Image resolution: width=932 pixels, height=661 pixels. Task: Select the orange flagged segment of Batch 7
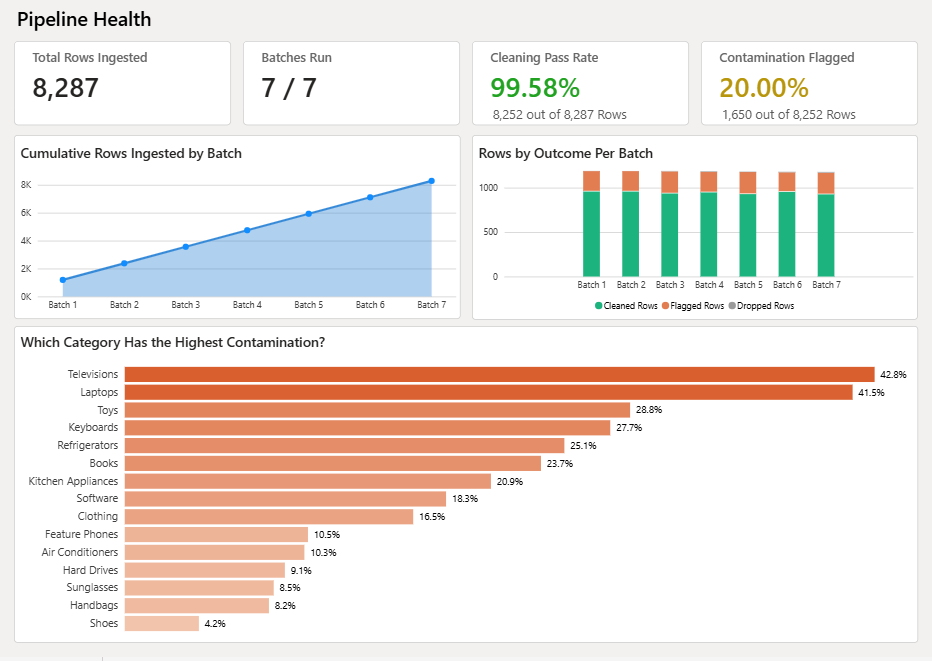tap(826, 184)
